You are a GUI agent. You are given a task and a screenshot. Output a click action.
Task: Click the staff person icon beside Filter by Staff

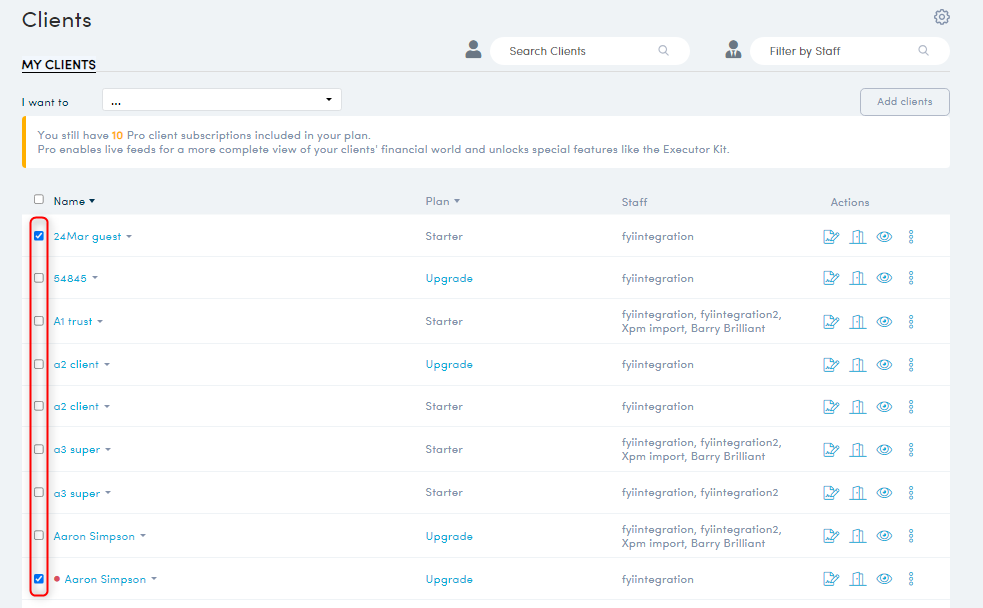click(733, 50)
